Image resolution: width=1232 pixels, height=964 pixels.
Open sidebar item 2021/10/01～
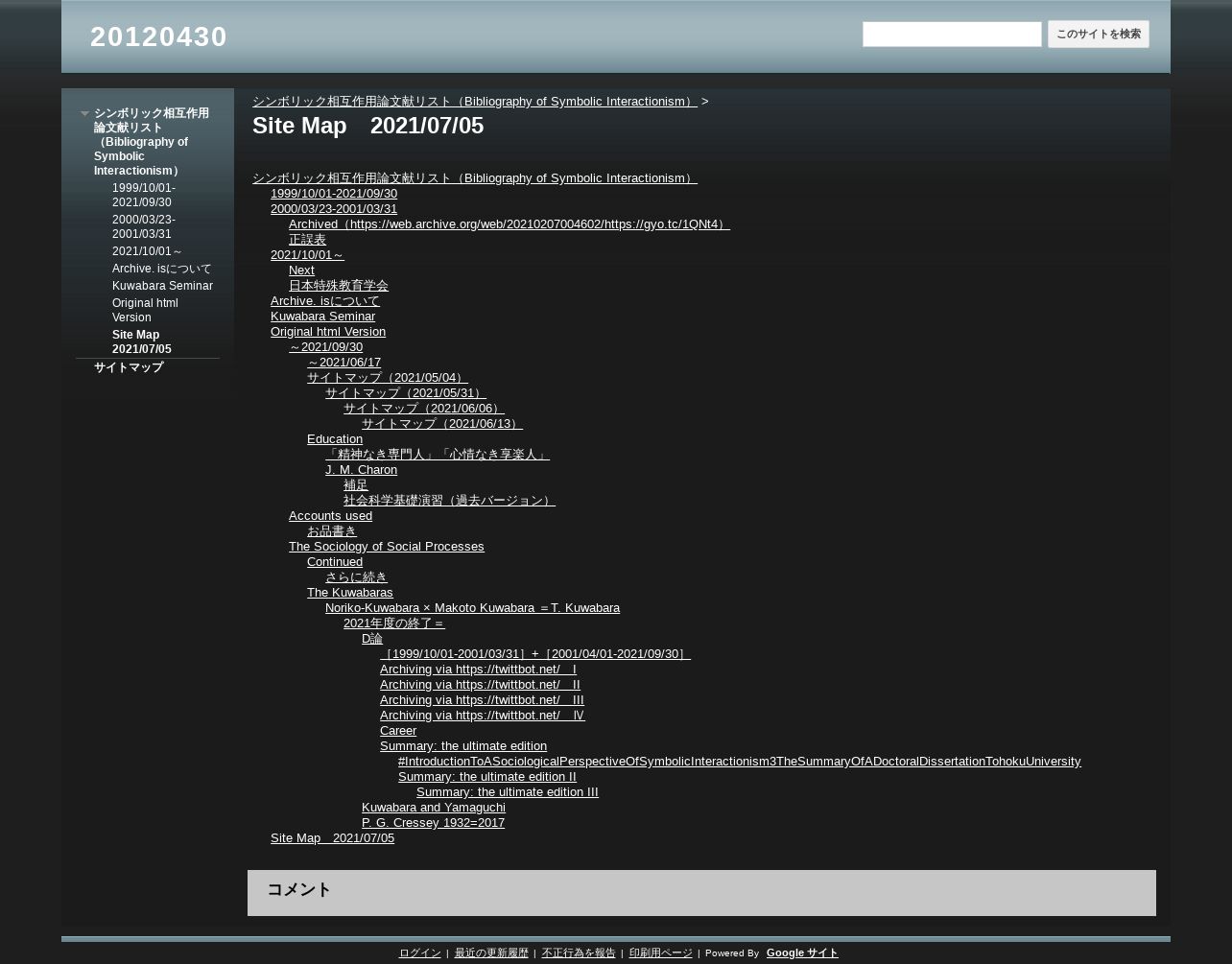tap(147, 251)
